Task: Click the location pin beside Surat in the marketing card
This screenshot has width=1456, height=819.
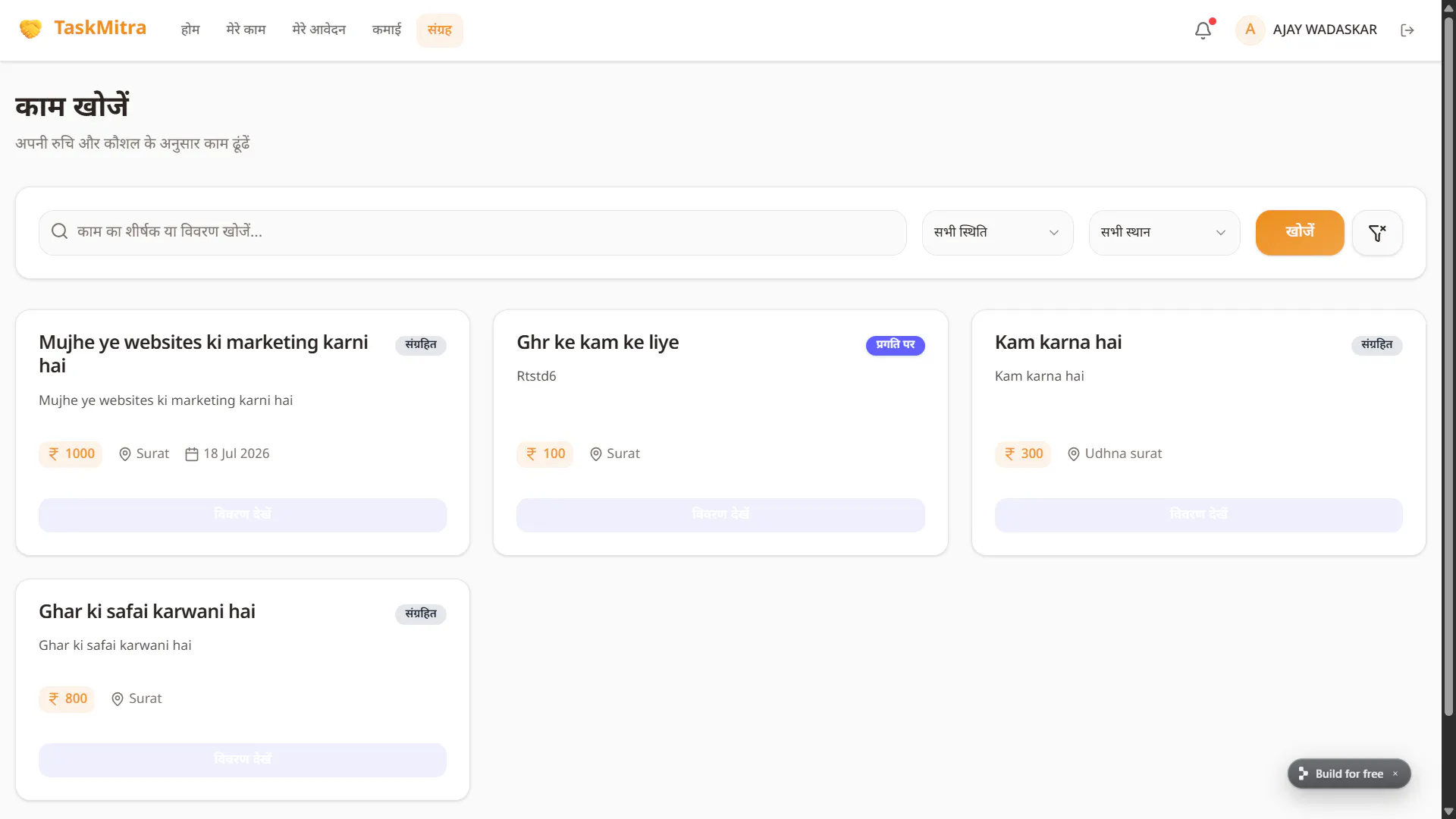Action: (125, 454)
